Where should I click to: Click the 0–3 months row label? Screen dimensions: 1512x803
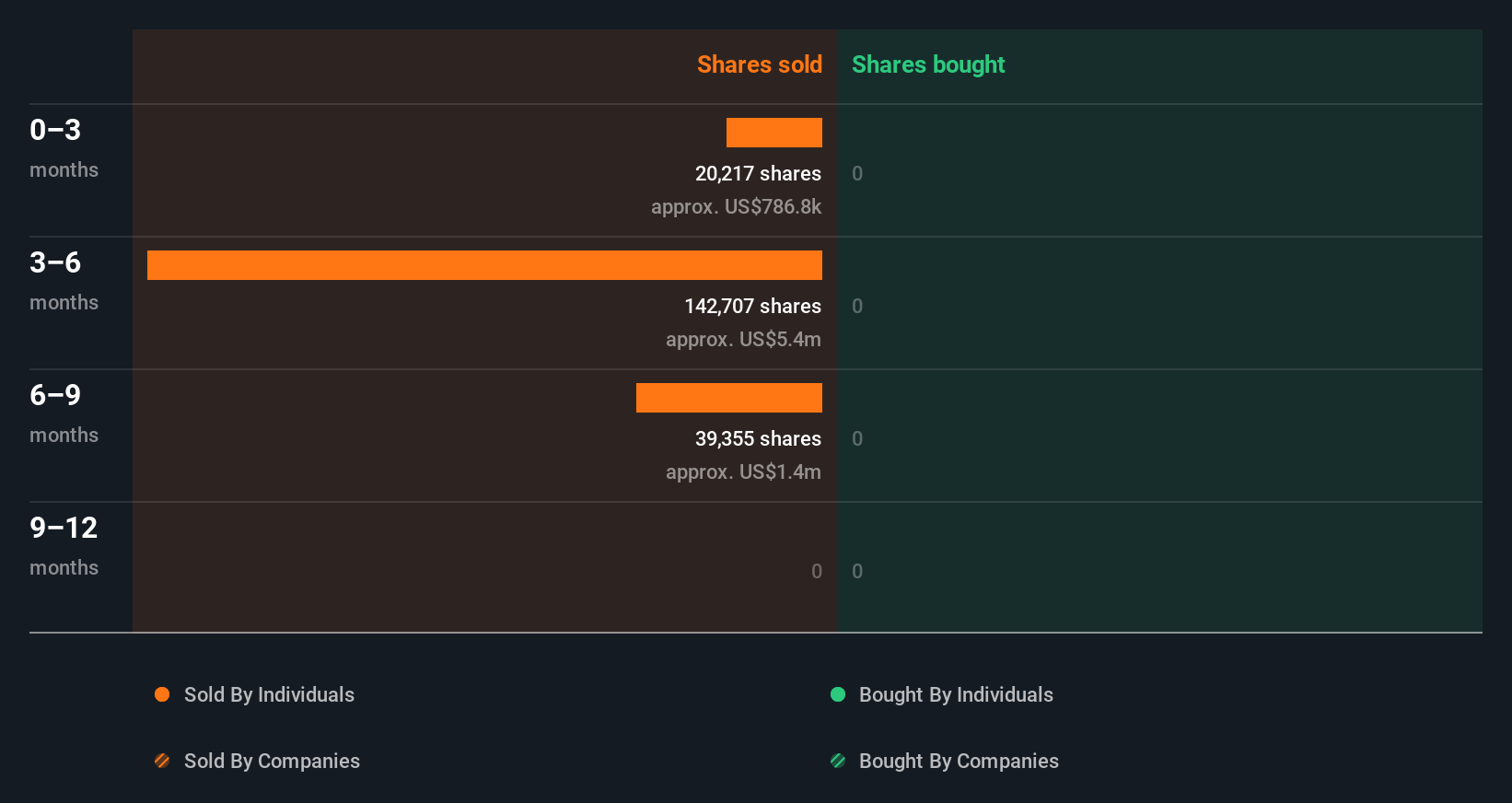click(x=64, y=148)
